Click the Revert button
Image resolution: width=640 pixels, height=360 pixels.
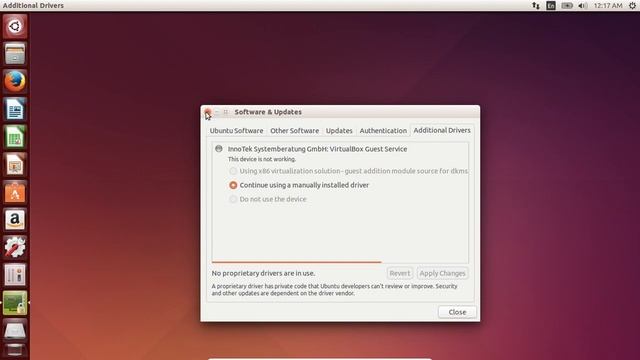(399, 273)
